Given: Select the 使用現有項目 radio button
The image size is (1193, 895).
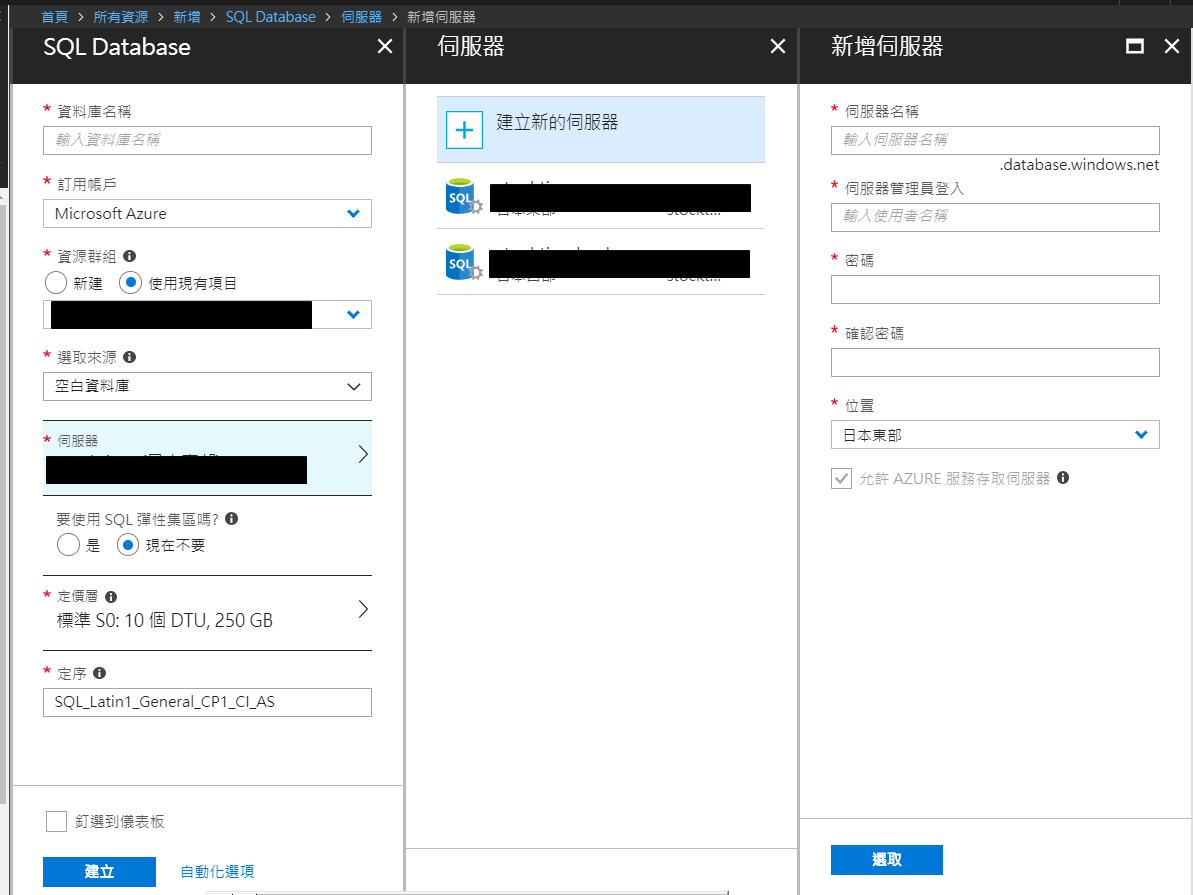Looking at the screenshot, I should [x=130, y=283].
